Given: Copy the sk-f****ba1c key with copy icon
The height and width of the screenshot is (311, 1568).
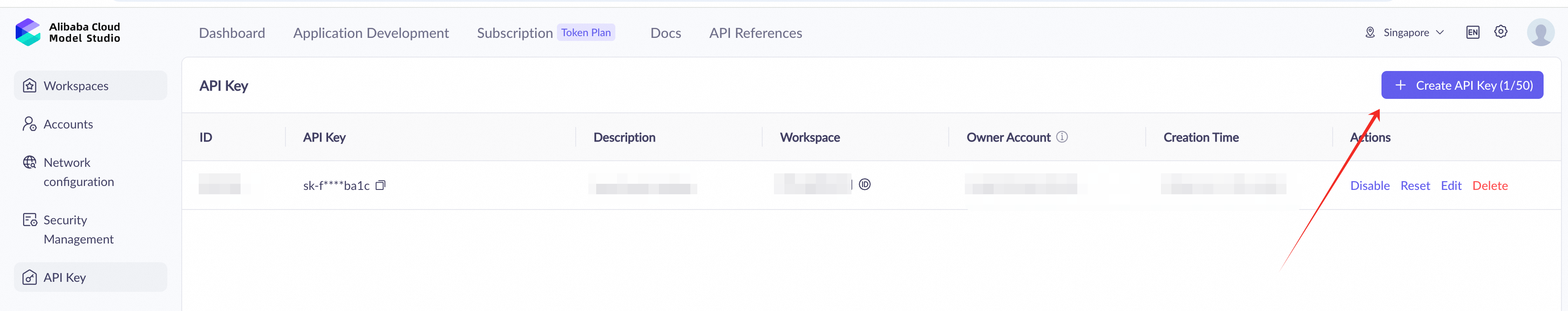Looking at the screenshot, I should click(x=380, y=185).
